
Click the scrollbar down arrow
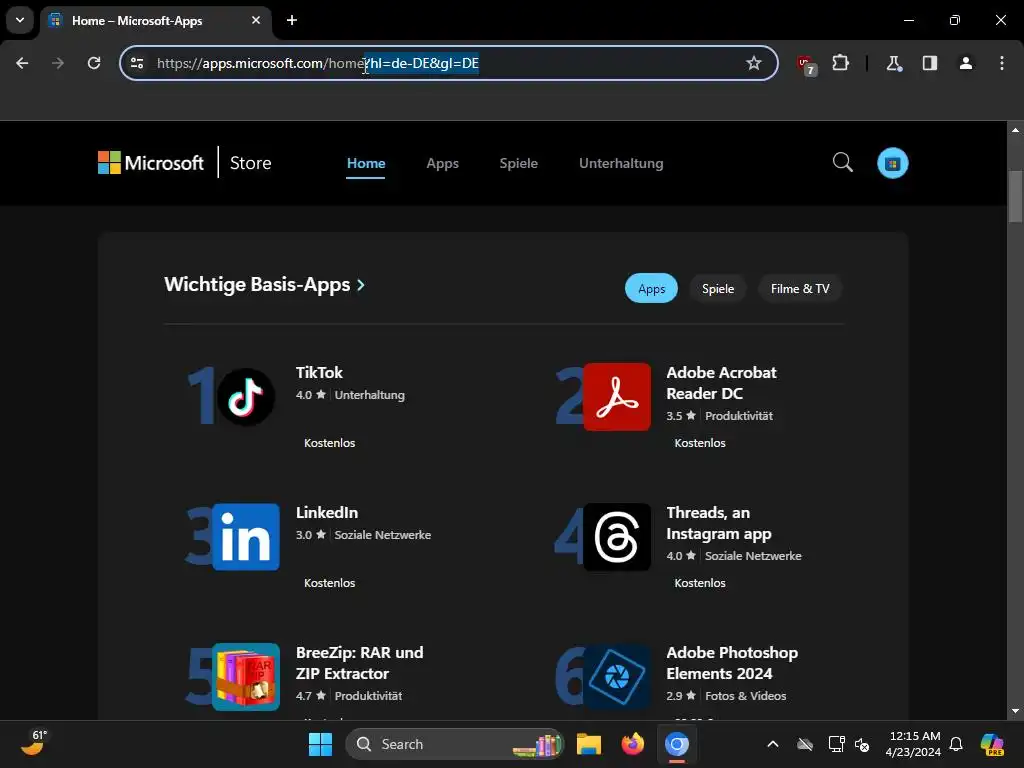click(1015, 711)
